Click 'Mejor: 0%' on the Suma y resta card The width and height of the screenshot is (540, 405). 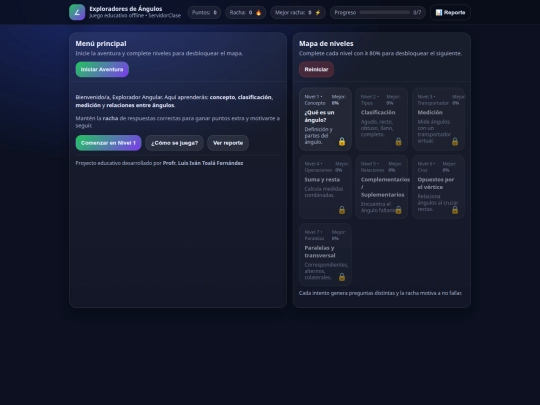coord(342,167)
